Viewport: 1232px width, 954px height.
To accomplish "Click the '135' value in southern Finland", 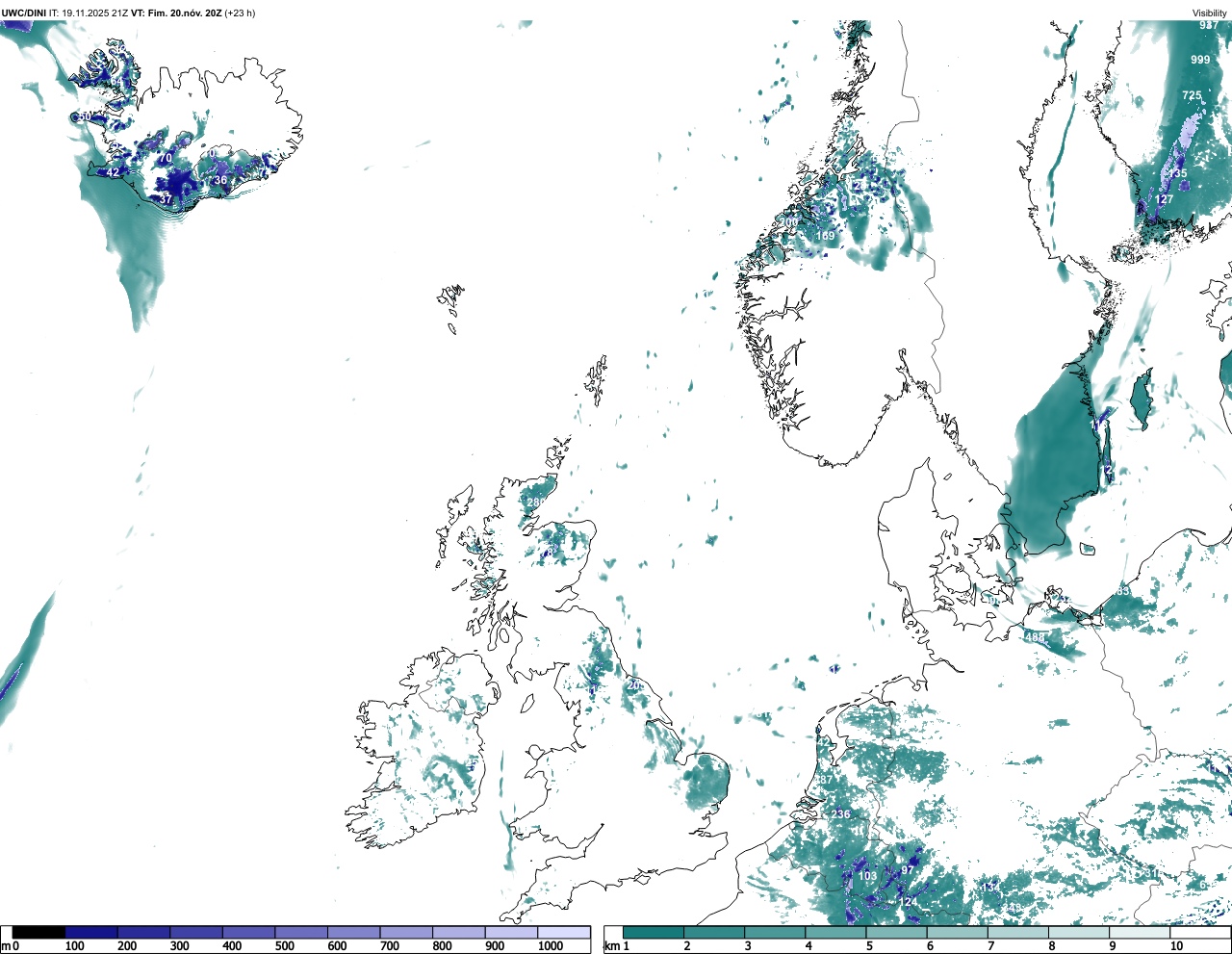I will click(1178, 174).
